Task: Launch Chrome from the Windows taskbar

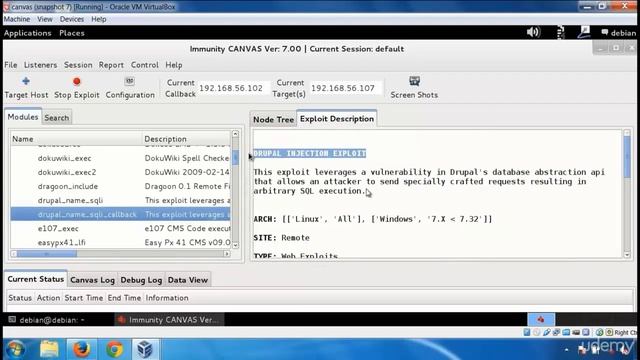Action: click(x=114, y=349)
